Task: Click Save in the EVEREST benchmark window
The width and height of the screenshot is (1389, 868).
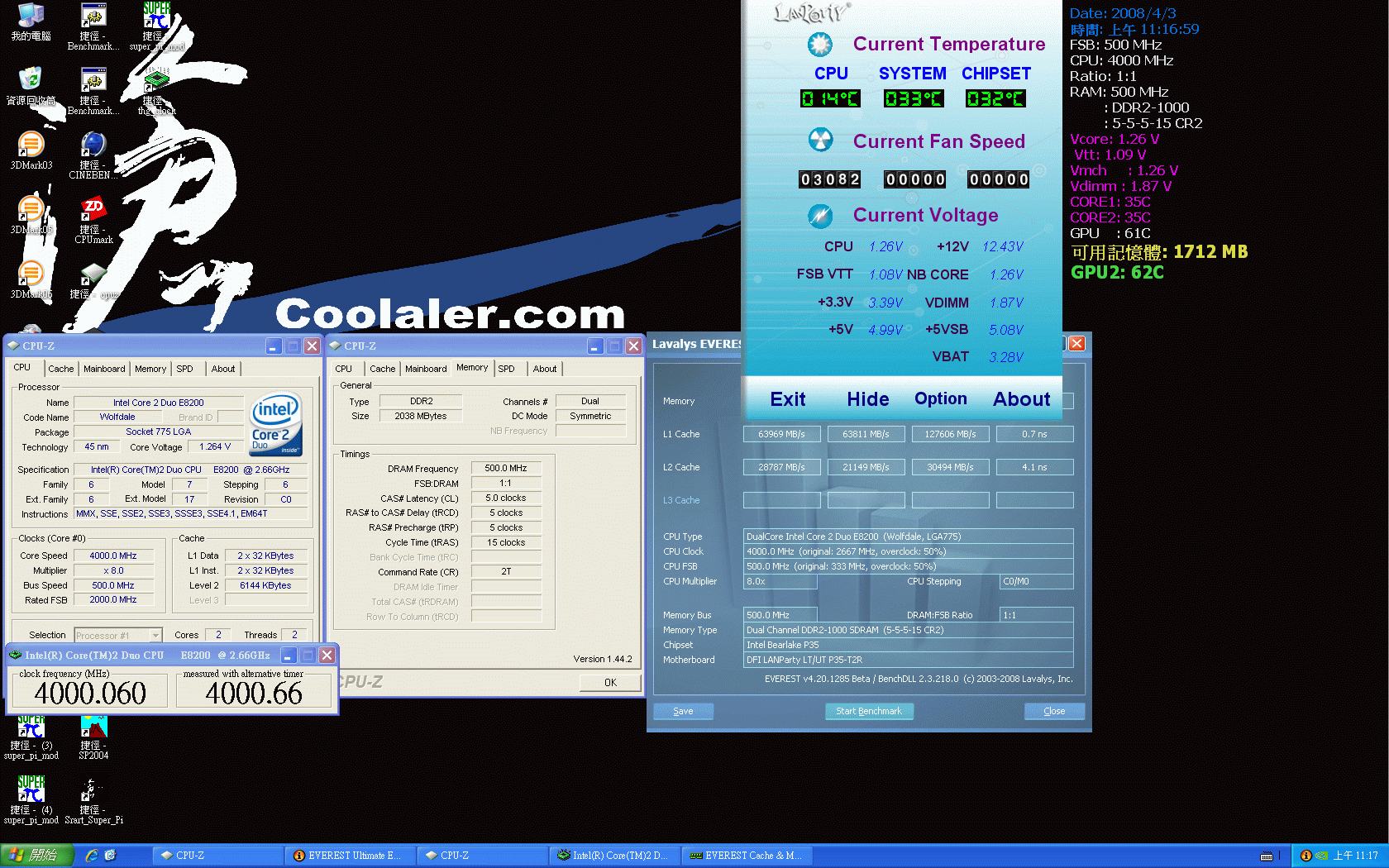Action: (x=683, y=711)
